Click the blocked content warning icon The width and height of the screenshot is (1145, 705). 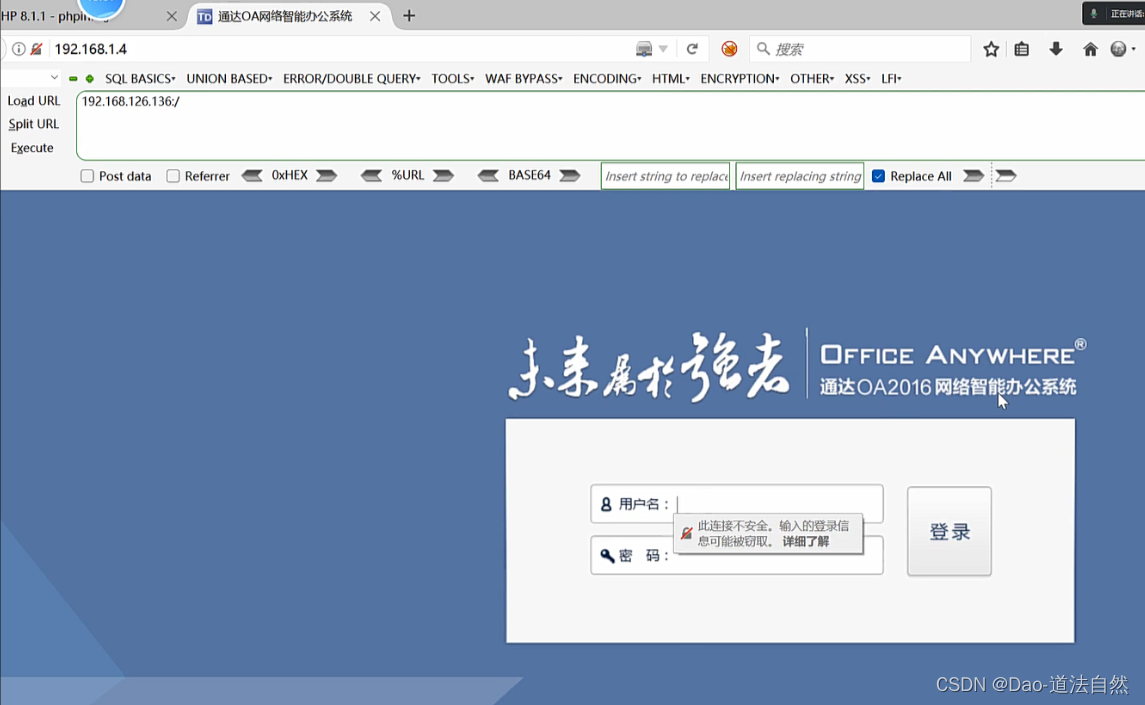(x=729, y=48)
